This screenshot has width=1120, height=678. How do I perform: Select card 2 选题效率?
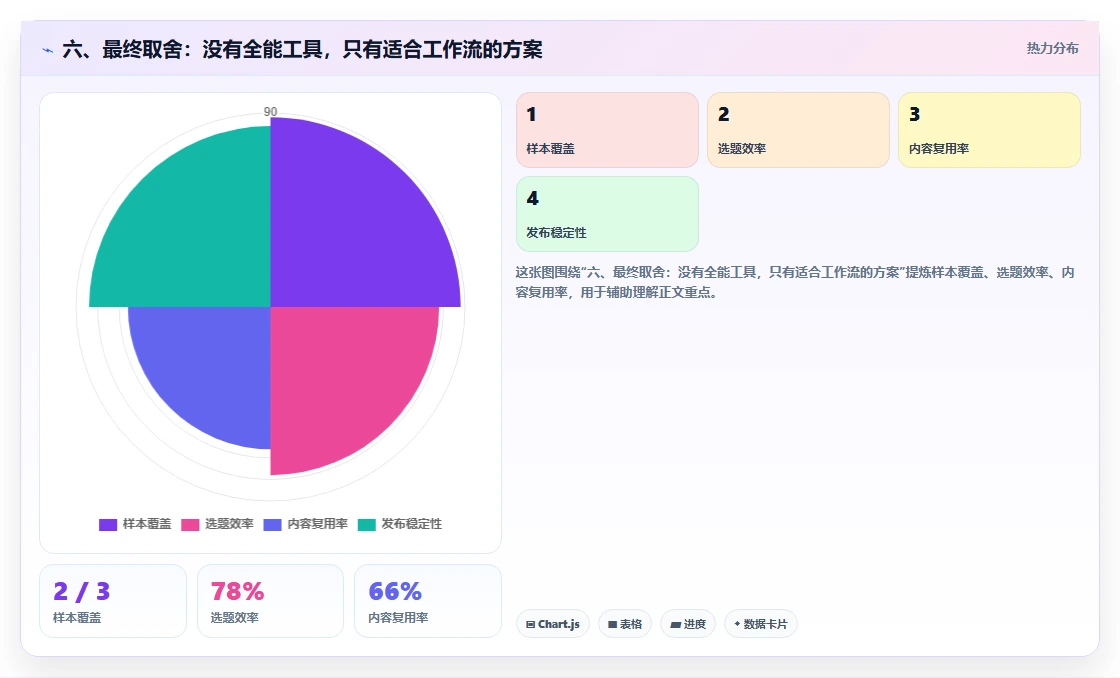coord(799,130)
